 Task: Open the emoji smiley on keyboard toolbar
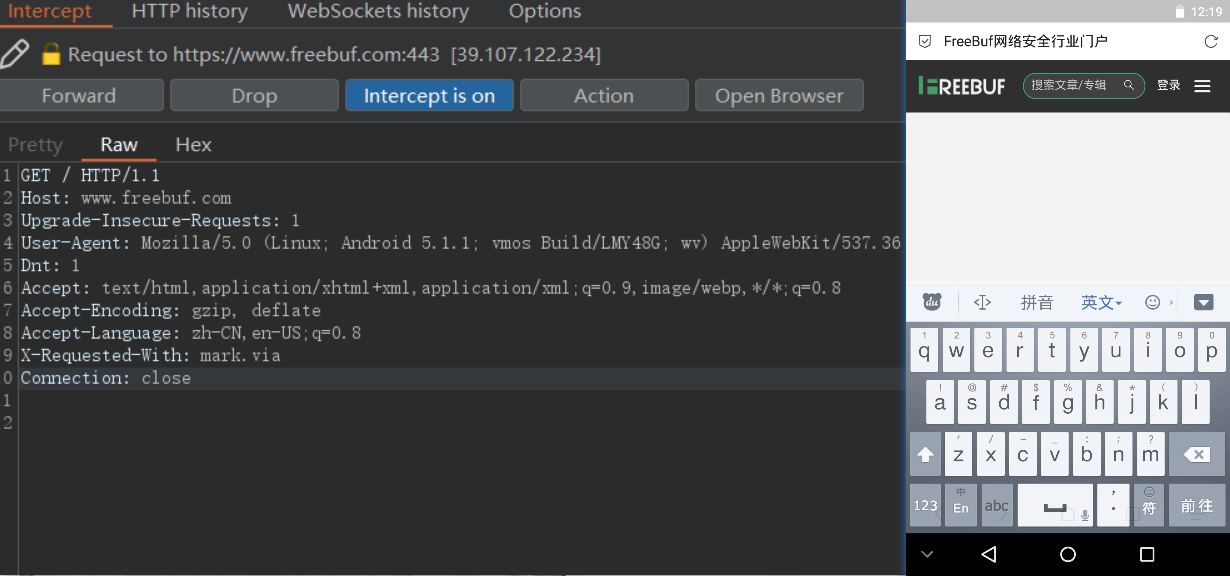[x=1152, y=302]
